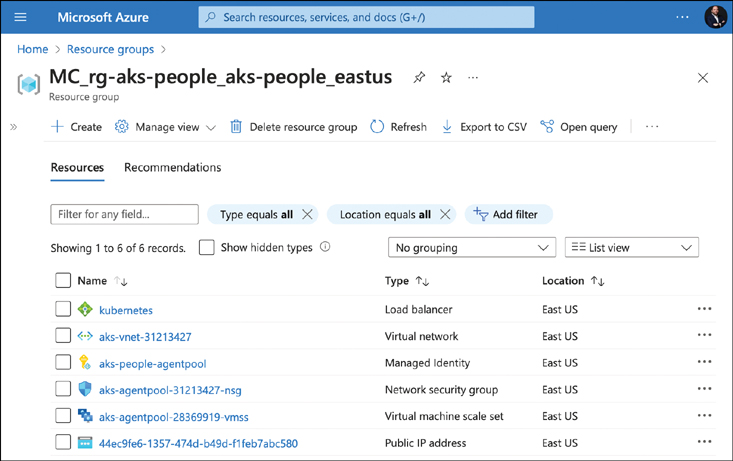The image size is (733, 461).
Task: Open the List view dropdown
Action: 631,248
